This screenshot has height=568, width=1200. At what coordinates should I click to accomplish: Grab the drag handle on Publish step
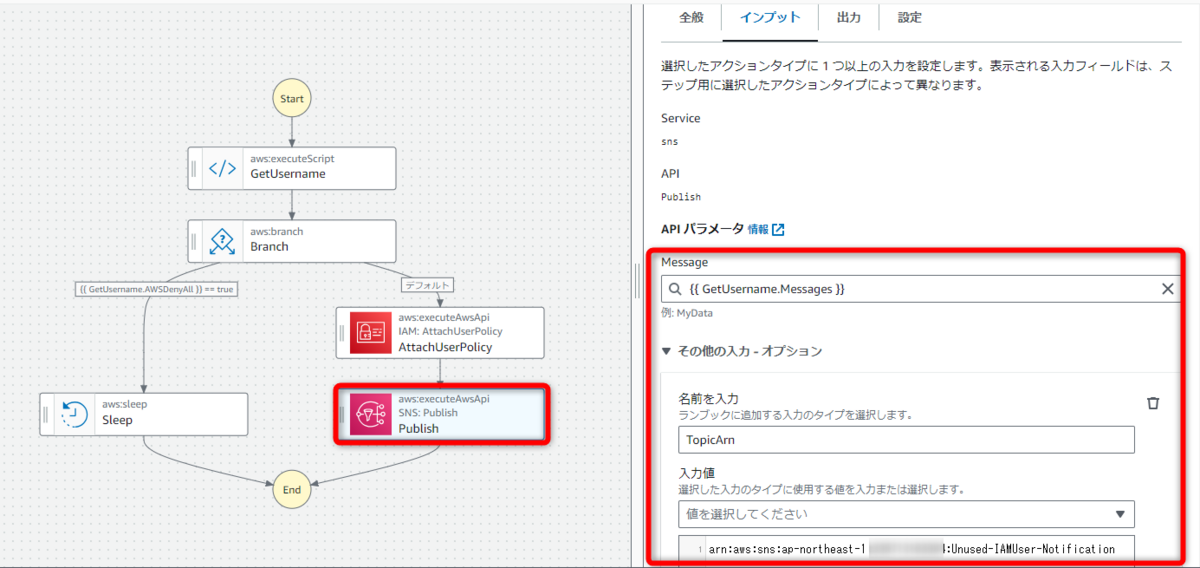click(342, 414)
